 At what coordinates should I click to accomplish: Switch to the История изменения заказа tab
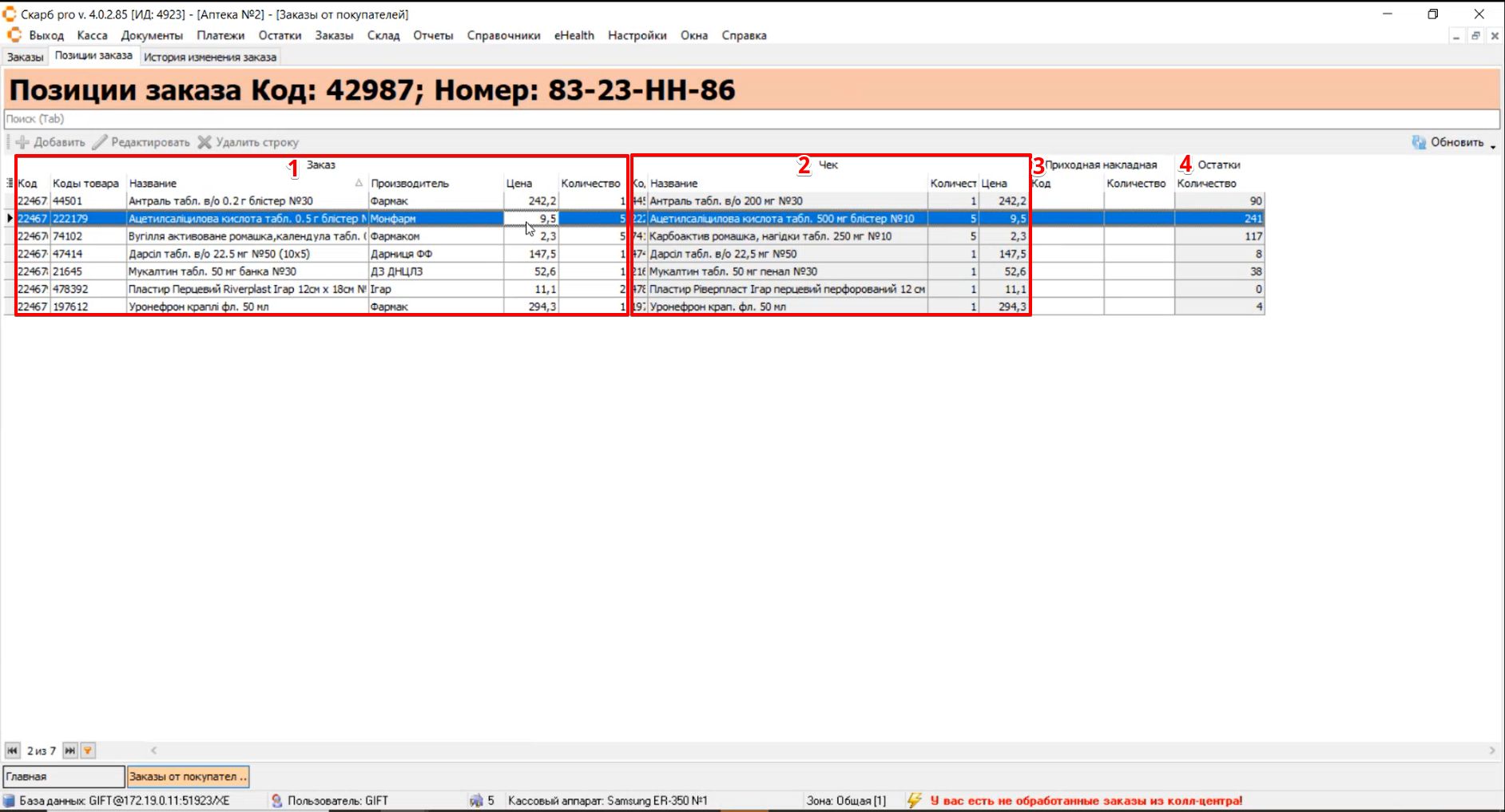click(x=210, y=57)
